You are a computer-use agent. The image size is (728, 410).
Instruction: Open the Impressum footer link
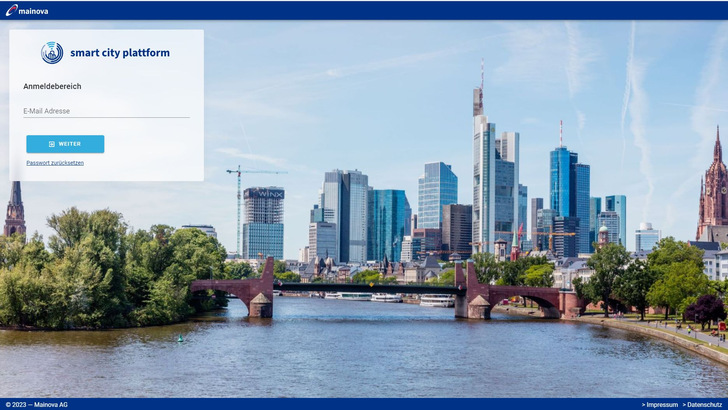pos(660,405)
